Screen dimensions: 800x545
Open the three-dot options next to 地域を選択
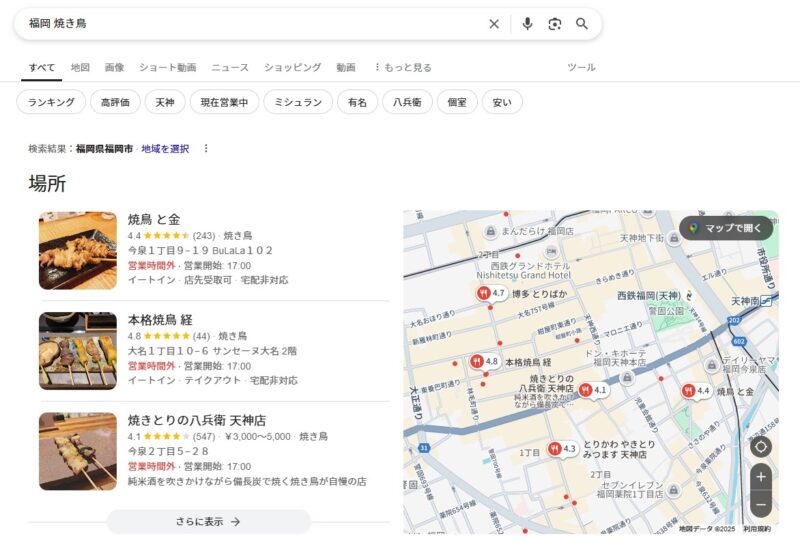click(x=206, y=149)
